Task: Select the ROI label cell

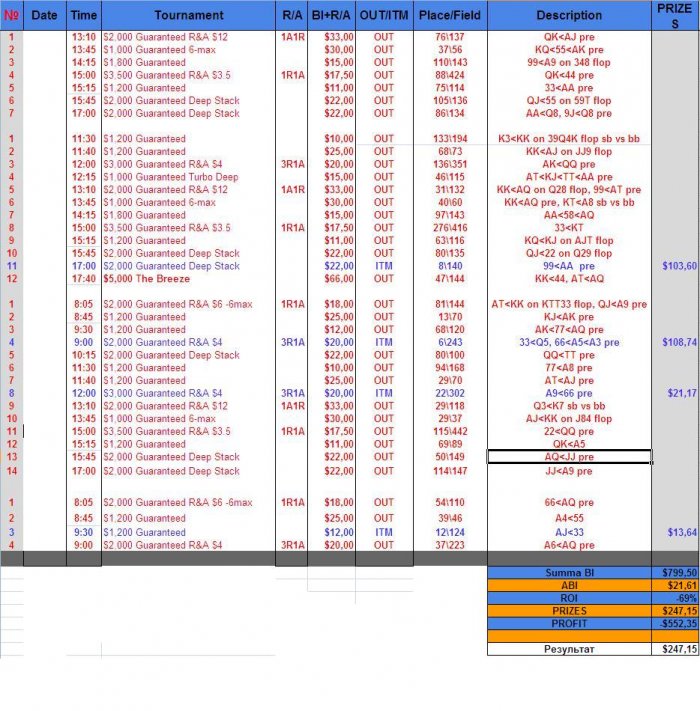Action: [x=569, y=598]
